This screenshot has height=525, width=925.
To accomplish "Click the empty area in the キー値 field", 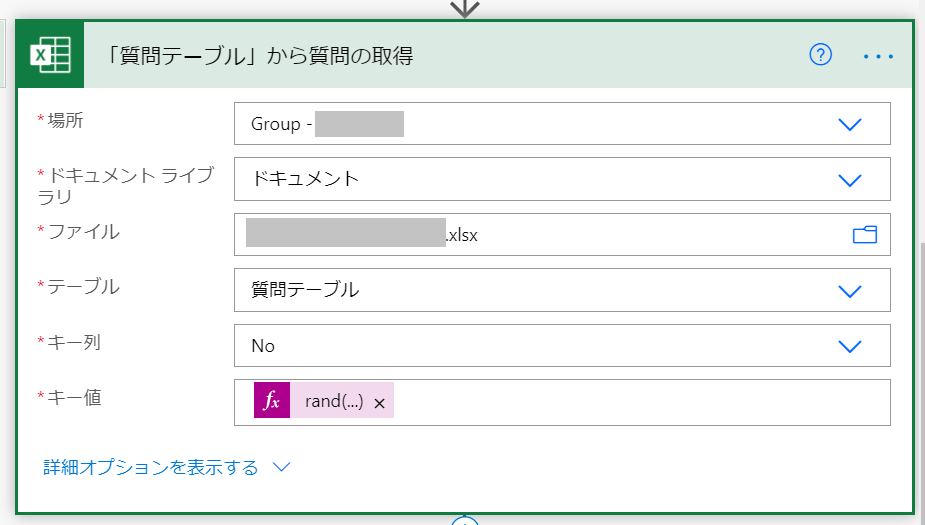I will click(641, 402).
